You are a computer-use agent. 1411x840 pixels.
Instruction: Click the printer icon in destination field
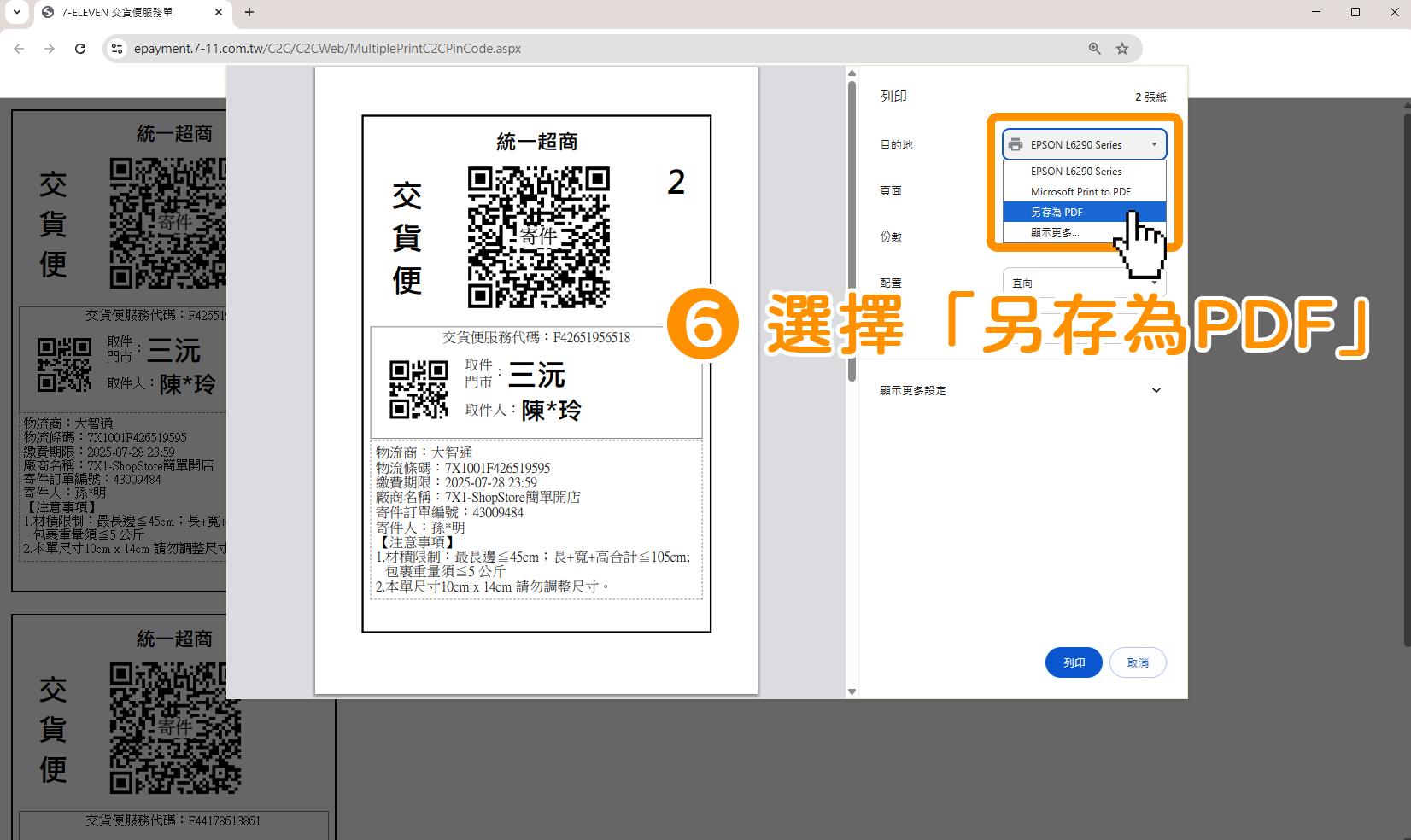(x=1016, y=144)
